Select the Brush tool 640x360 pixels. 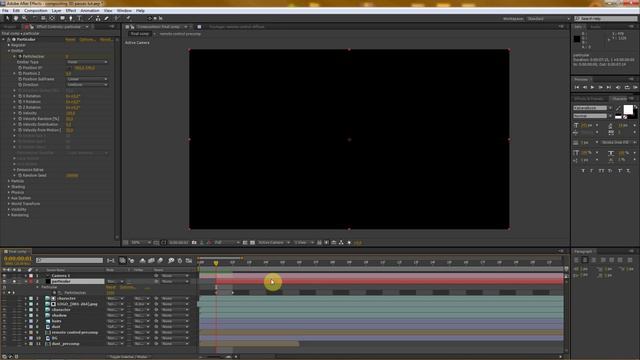[90, 18]
